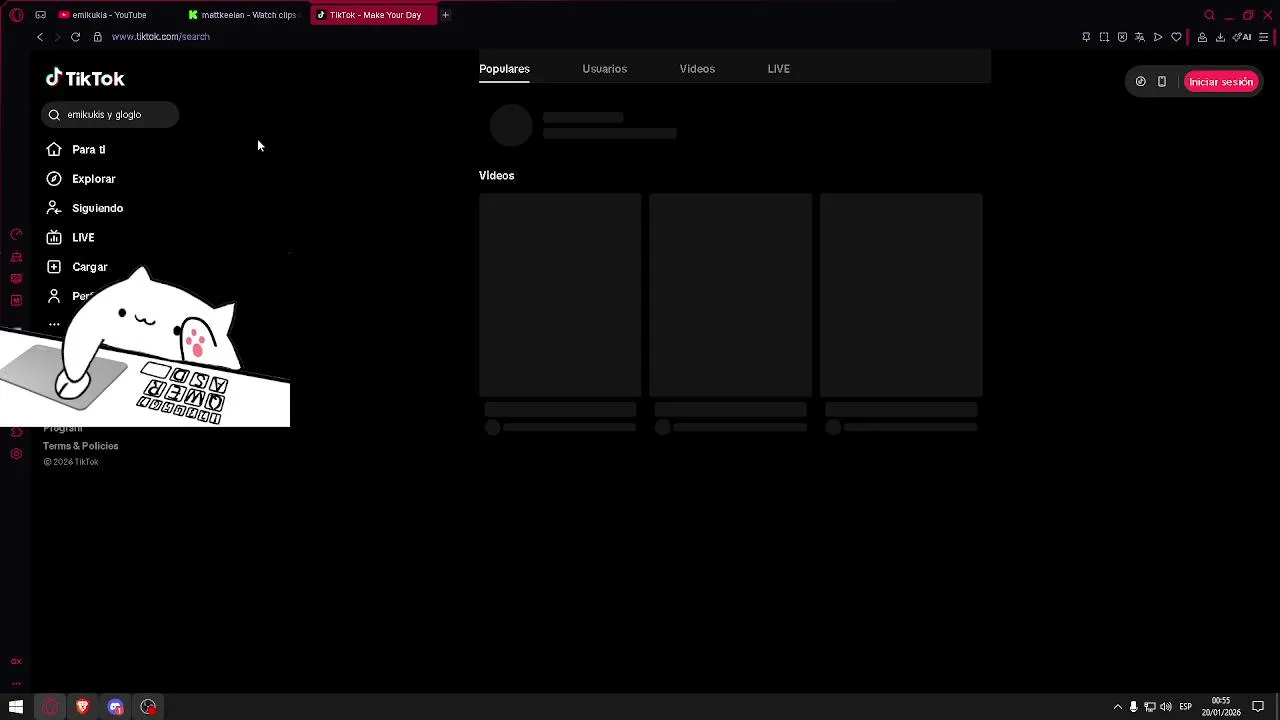Click the phone icon beside Iniciar sesión
The height and width of the screenshot is (720, 1280).
pyautogui.click(x=1162, y=82)
